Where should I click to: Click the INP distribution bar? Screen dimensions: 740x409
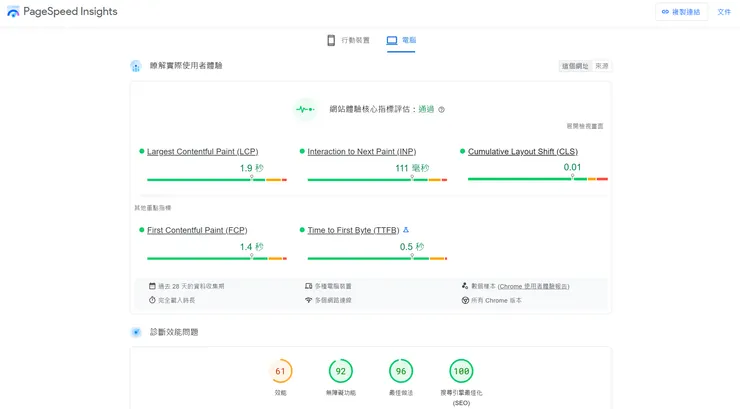tap(377, 180)
